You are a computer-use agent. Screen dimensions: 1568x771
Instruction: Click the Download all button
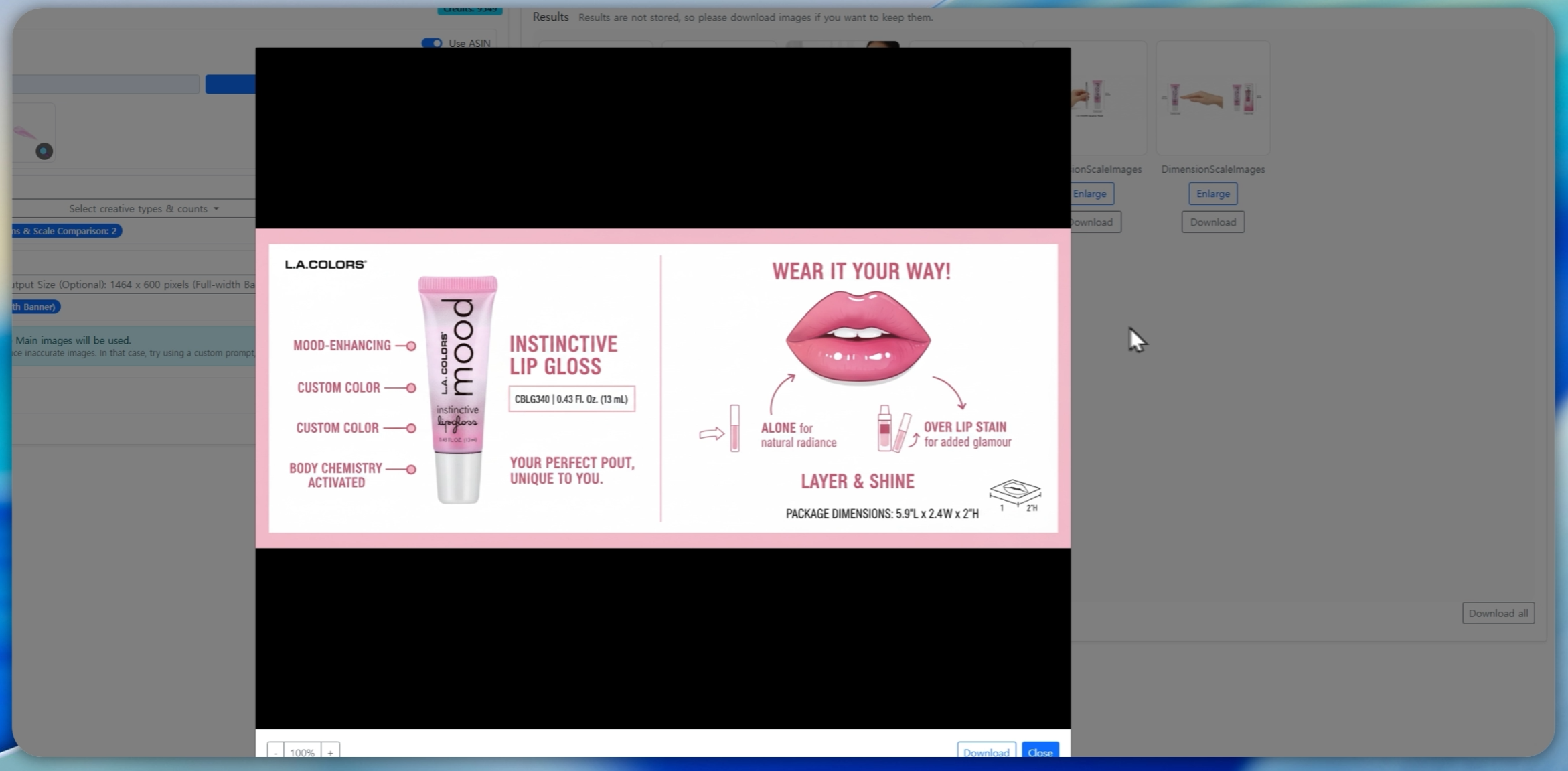click(1498, 613)
